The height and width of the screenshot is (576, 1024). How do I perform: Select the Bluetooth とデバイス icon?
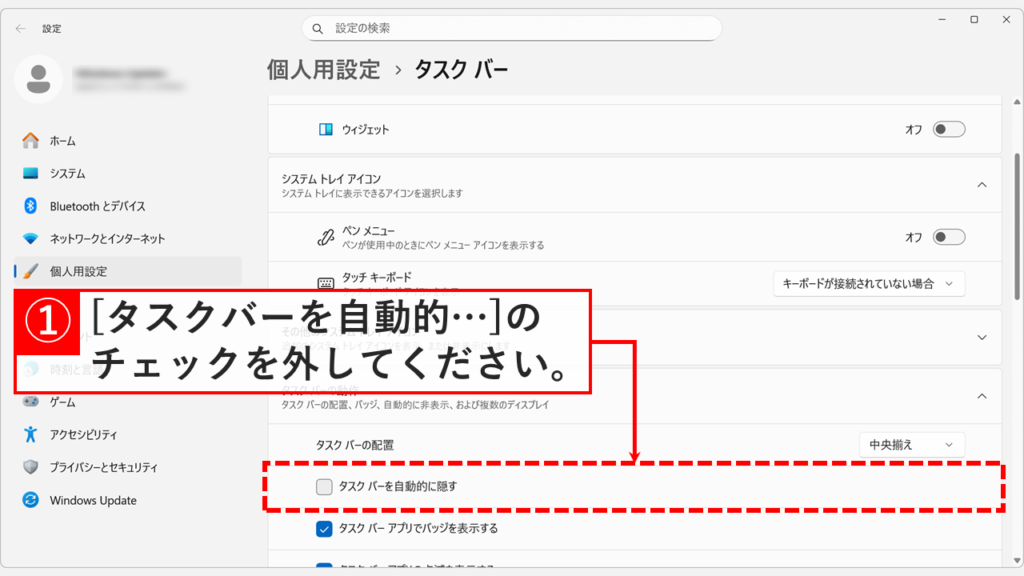tap(31, 206)
